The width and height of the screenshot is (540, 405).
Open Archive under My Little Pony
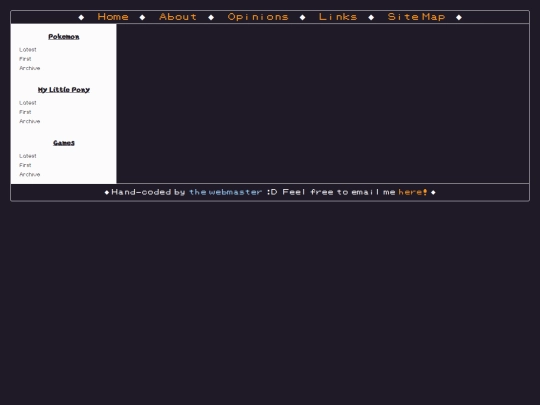[x=30, y=121]
